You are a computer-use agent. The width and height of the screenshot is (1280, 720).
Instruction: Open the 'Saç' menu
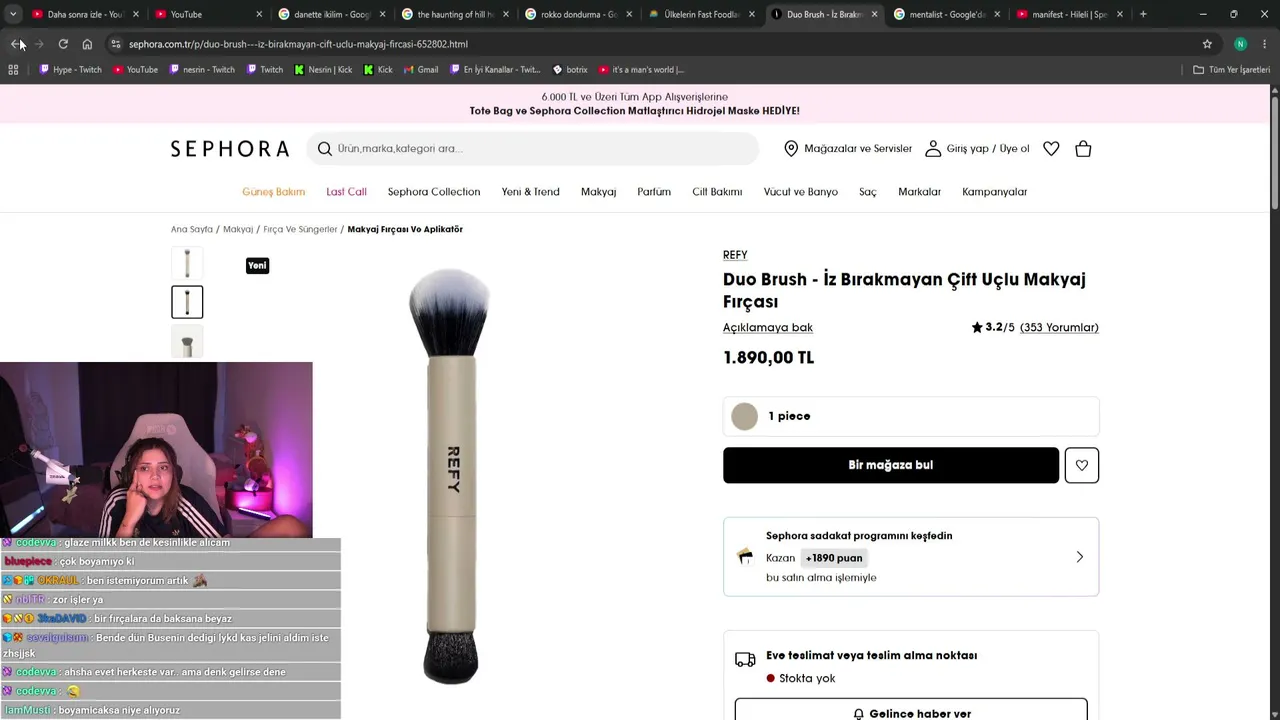[868, 192]
